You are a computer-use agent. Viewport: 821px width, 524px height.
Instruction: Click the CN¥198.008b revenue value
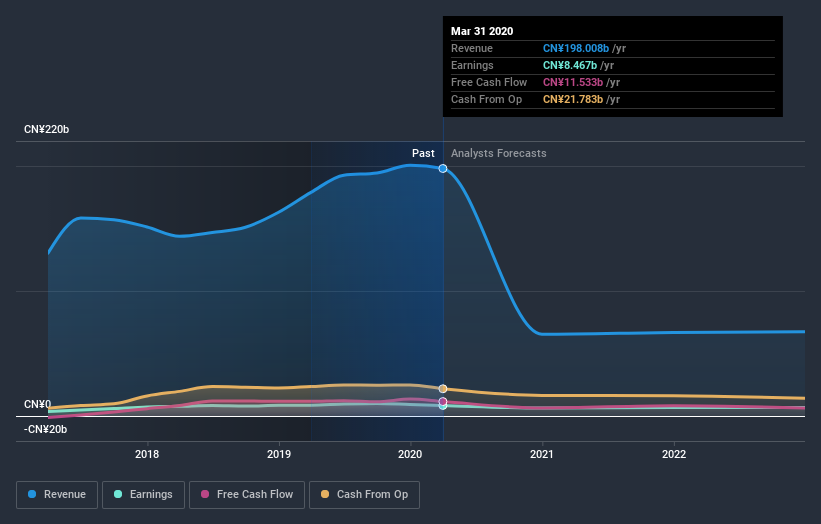point(576,48)
